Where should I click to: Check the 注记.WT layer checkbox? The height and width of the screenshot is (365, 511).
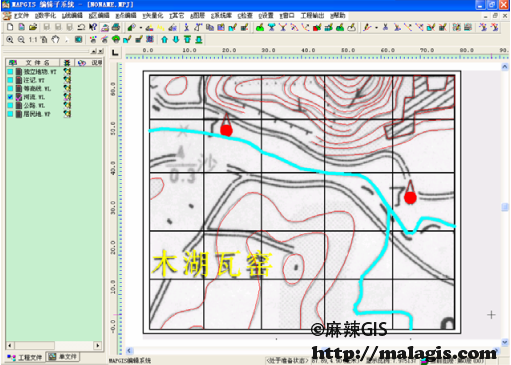click(10, 80)
